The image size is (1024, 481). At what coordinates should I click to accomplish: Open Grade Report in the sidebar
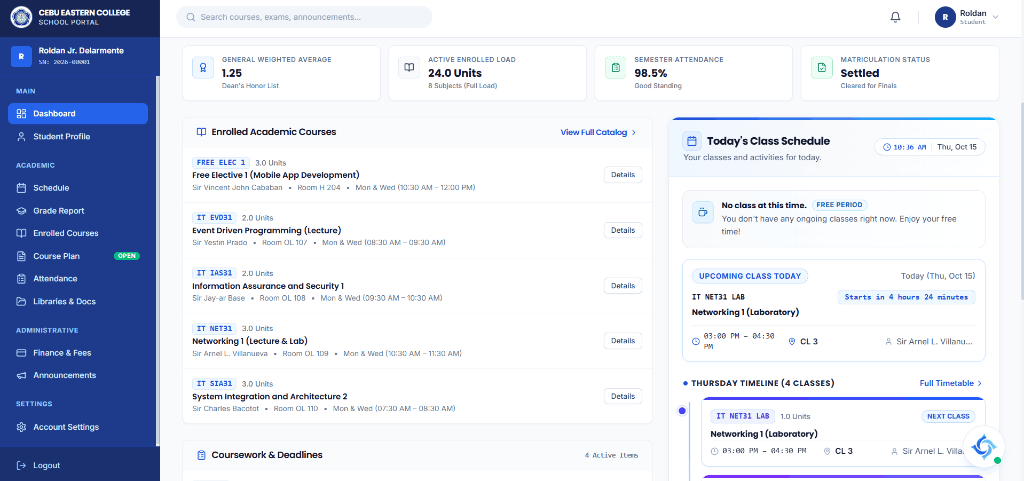[x=78, y=211]
